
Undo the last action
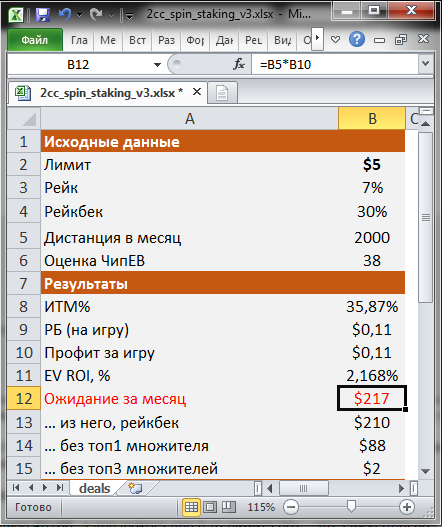click(x=65, y=14)
